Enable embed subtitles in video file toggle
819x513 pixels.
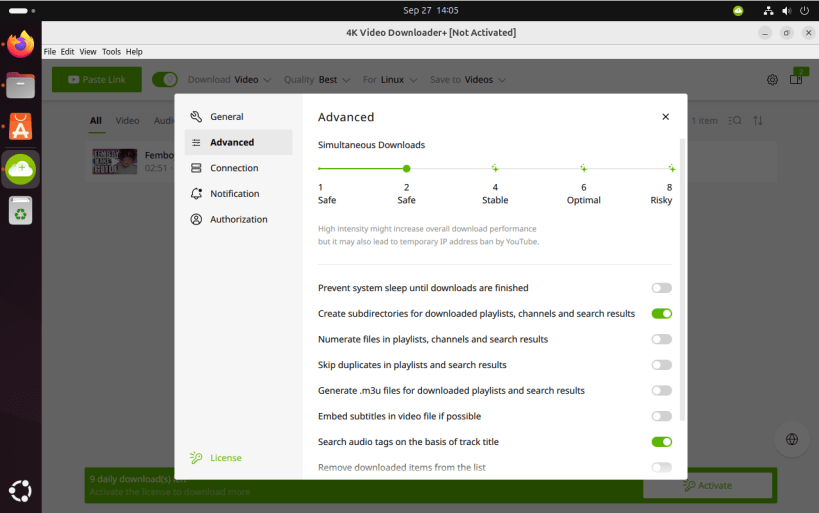661,416
